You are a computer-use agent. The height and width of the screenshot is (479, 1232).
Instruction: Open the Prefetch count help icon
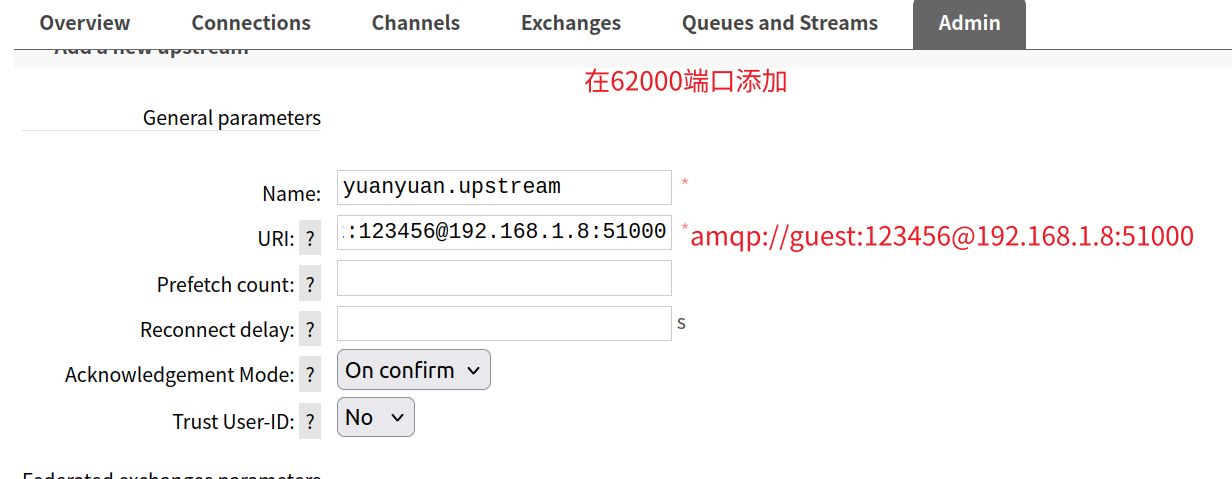pyautogui.click(x=310, y=285)
